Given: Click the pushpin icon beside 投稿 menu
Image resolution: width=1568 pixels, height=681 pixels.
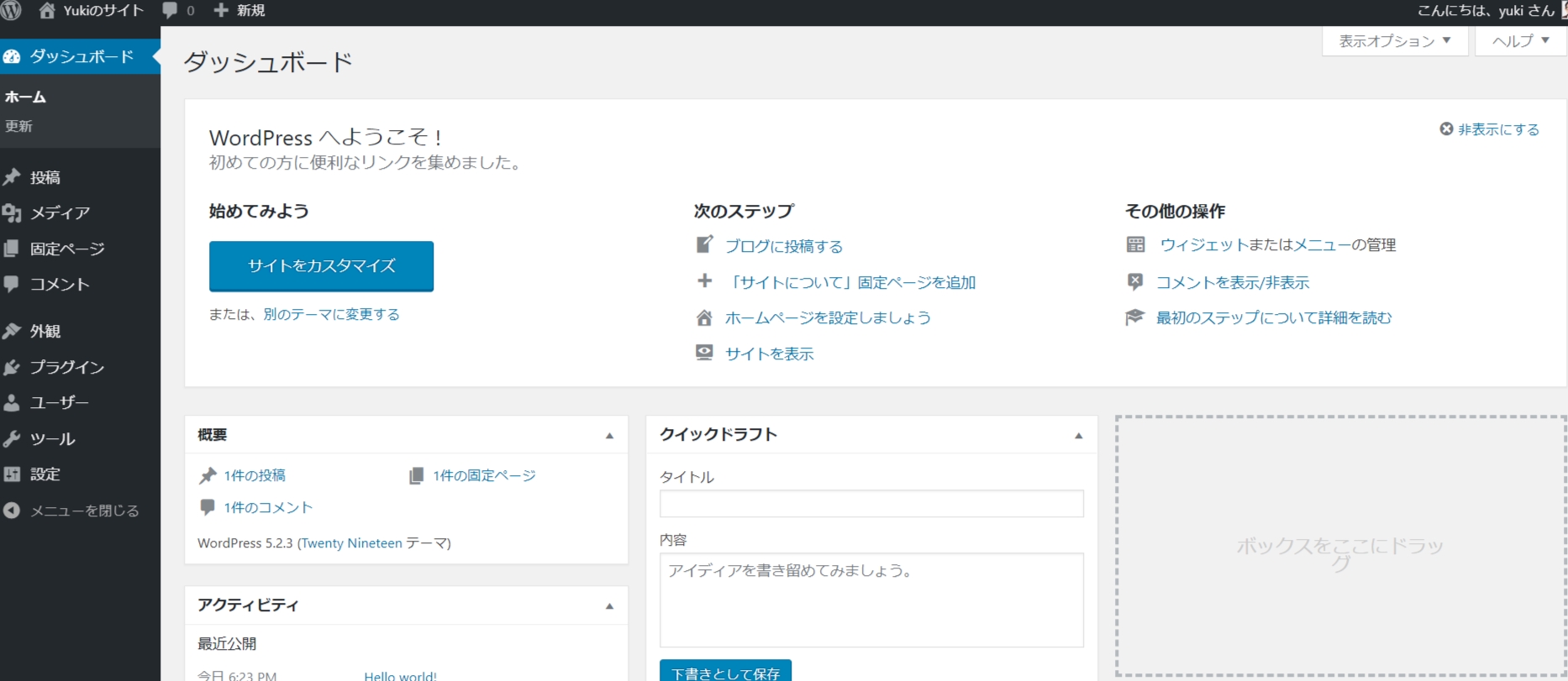Looking at the screenshot, I should [12, 177].
